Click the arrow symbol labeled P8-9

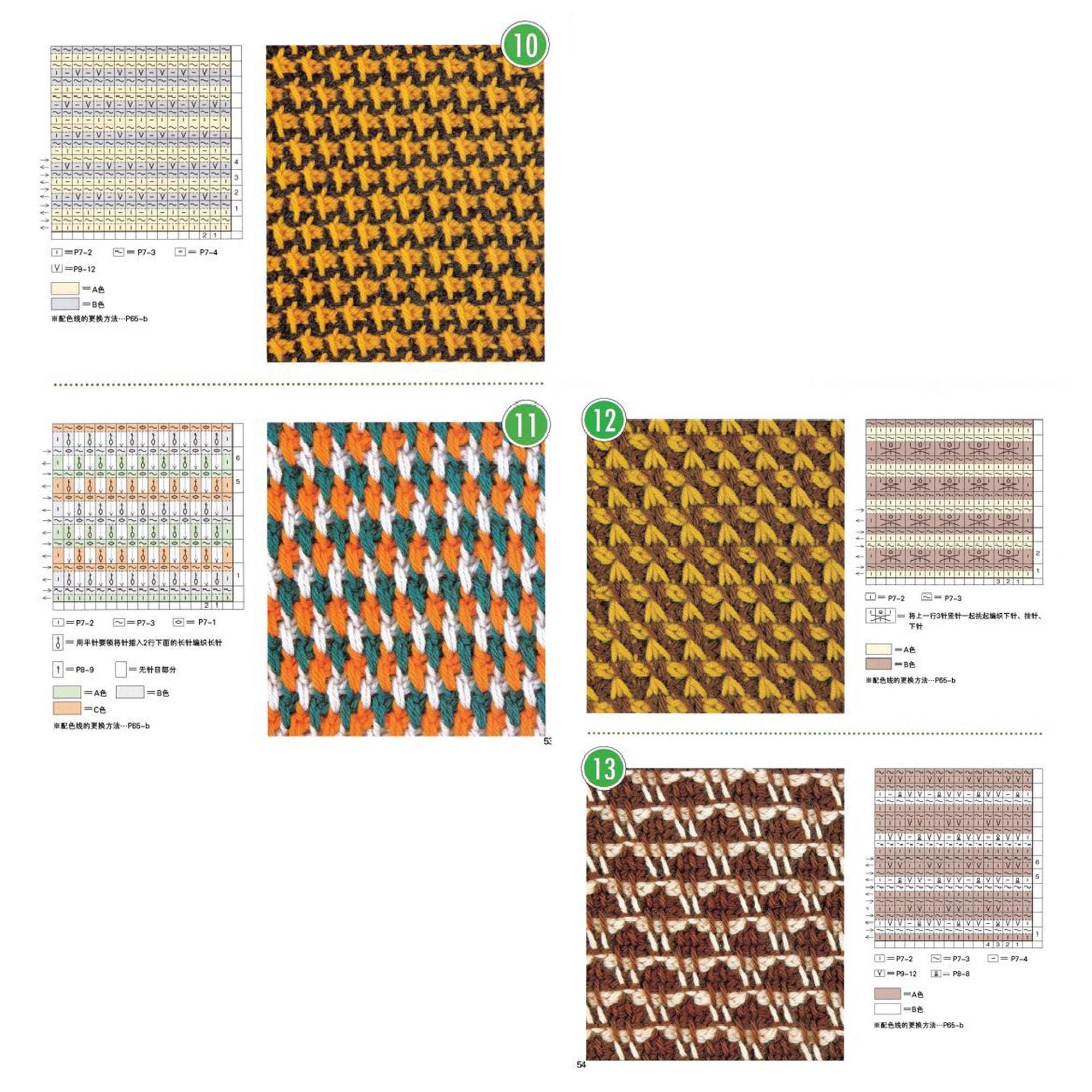[x=58, y=670]
